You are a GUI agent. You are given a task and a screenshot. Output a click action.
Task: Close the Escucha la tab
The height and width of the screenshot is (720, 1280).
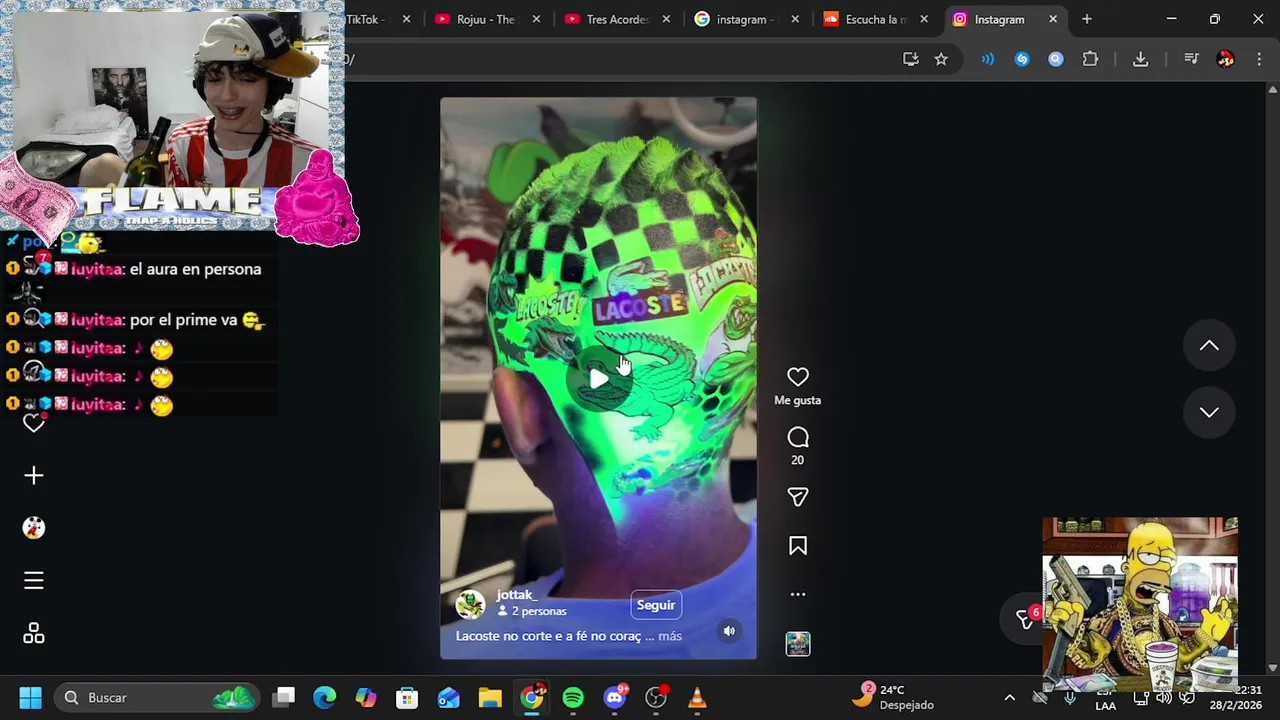[x=924, y=19]
